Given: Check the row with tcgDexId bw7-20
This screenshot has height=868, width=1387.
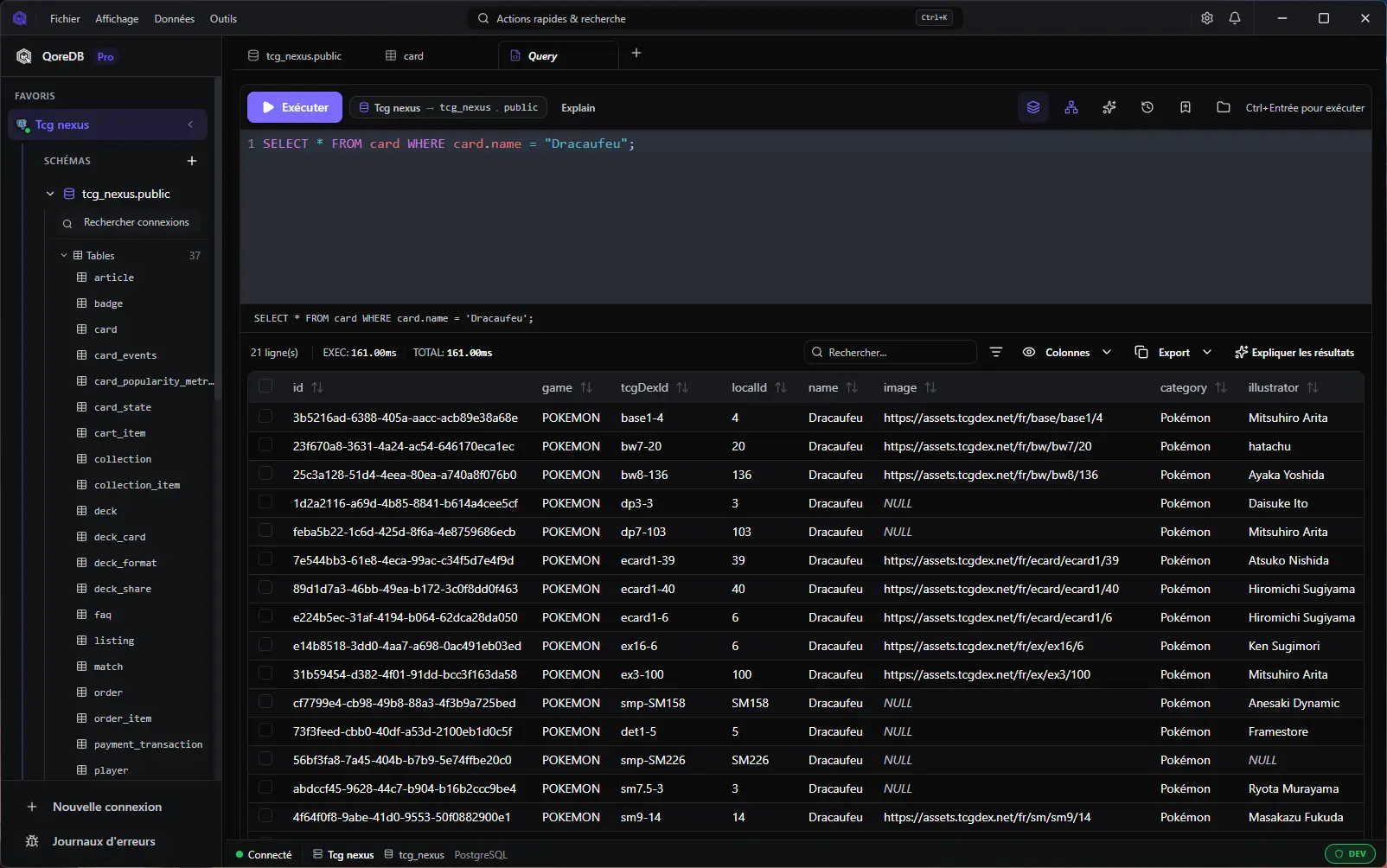Looking at the screenshot, I should point(265,445).
